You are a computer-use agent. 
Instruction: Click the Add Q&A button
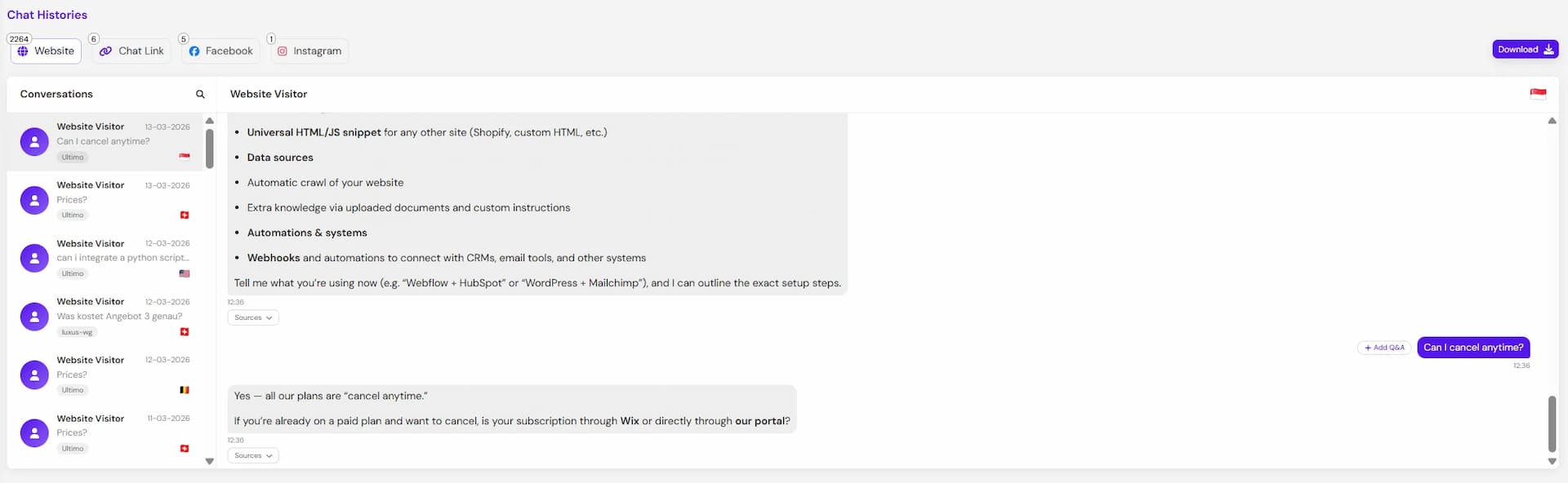[x=1384, y=347]
